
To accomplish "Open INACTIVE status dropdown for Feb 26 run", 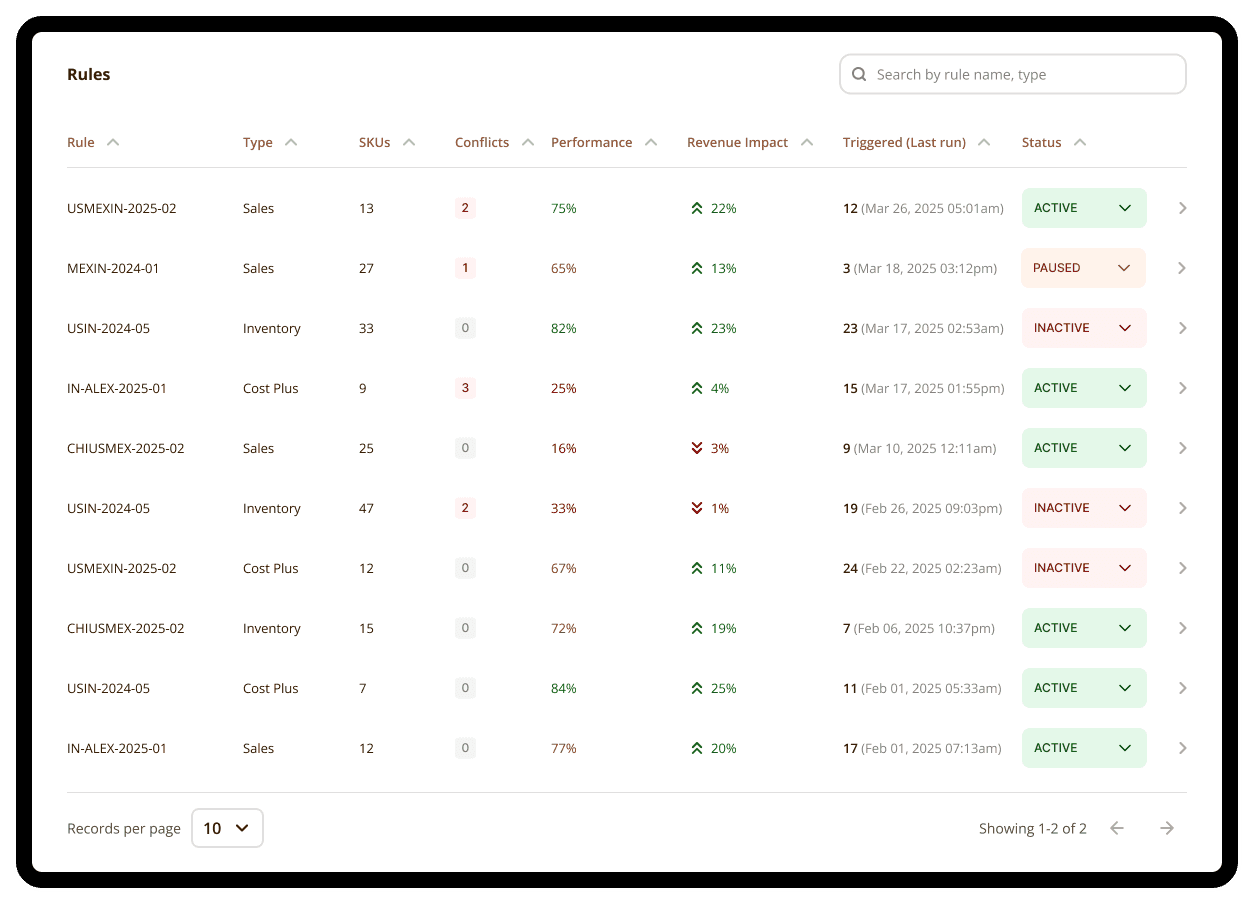I will (x=1084, y=508).
